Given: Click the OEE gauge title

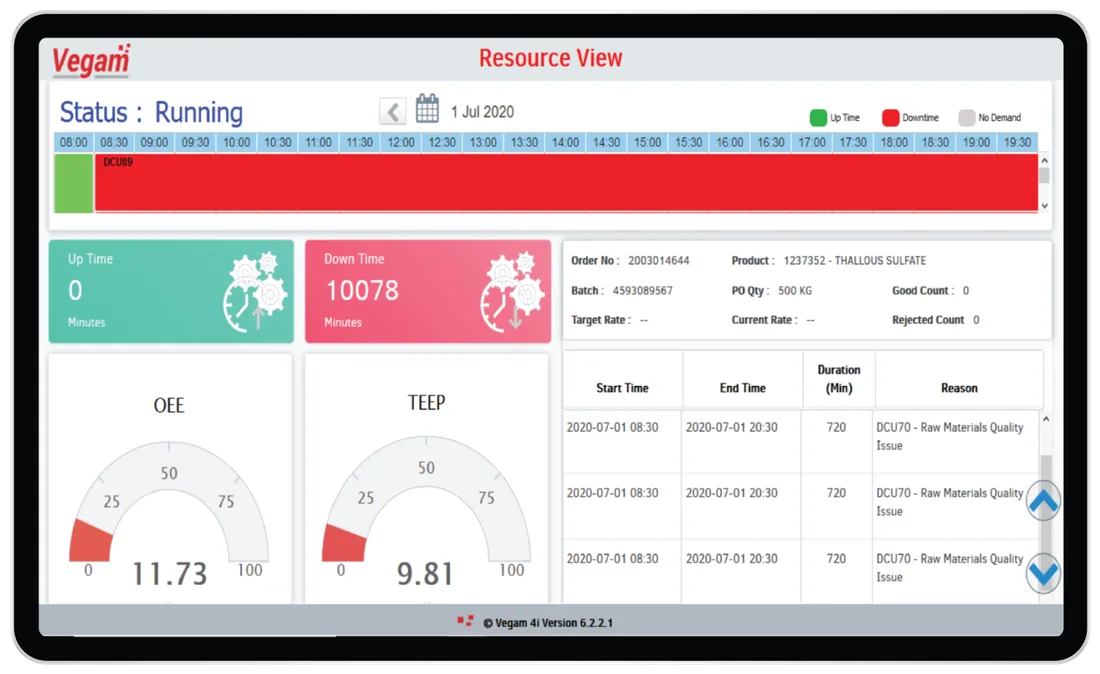Looking at the screenshot, I should (x=169, y=405).
